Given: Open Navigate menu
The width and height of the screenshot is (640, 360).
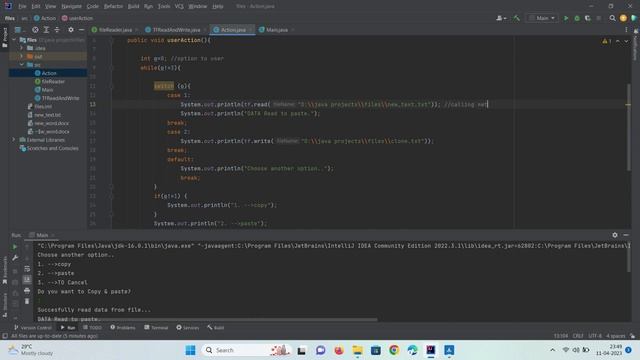Looking at the screenshot, I should (71, 6).
